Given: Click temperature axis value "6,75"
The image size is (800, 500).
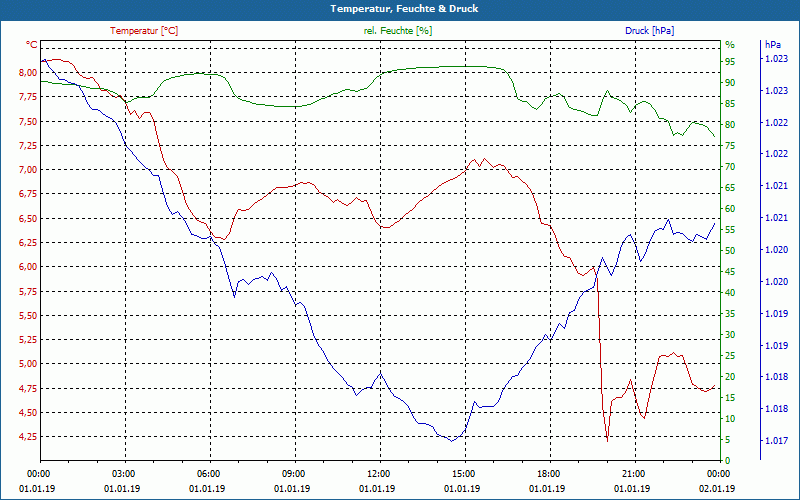Looking at the screenshot, I should 28,194.
